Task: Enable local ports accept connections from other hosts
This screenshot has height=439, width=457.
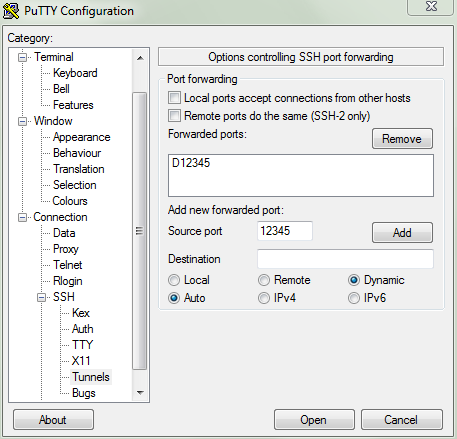Action: (x=174, y=98)
